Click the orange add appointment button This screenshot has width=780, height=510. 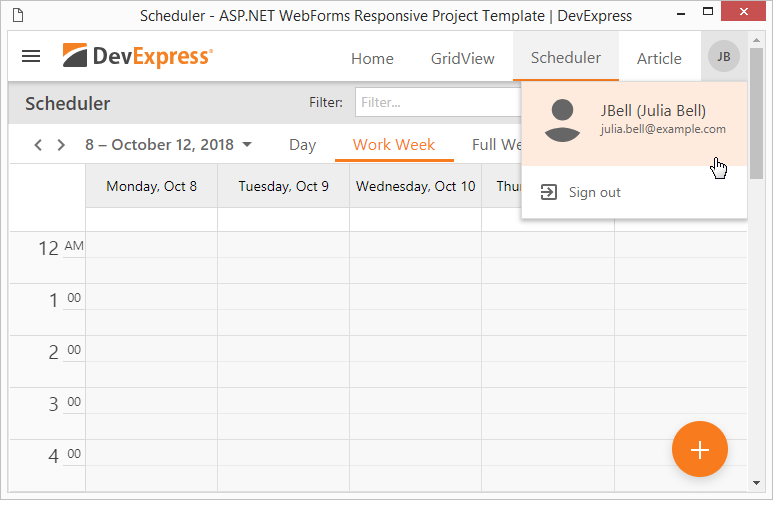click(x=699, y=450)
